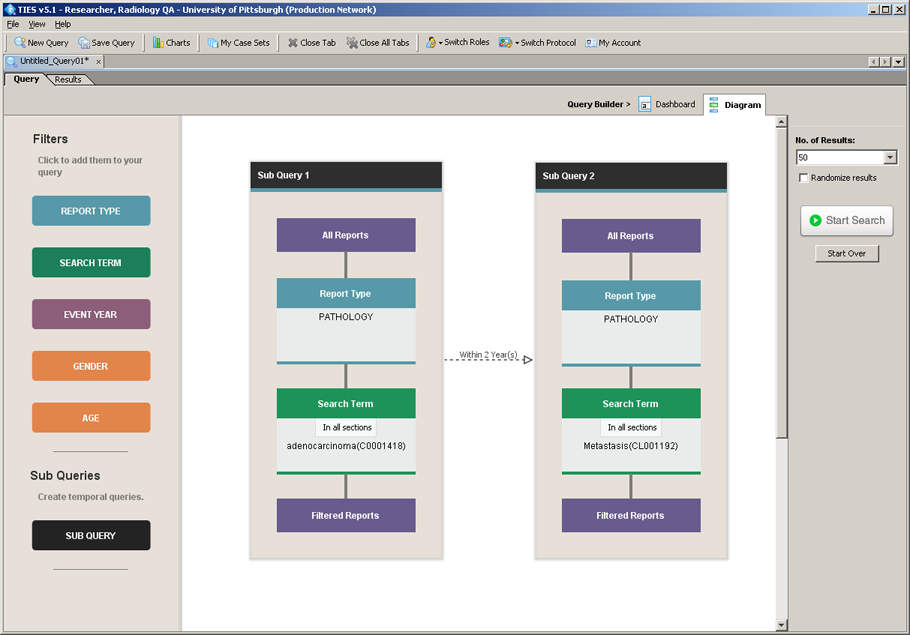Screen dimensions: 910x635
Task: Open My Account from toolbar
Action: click(x=613, y=42)
